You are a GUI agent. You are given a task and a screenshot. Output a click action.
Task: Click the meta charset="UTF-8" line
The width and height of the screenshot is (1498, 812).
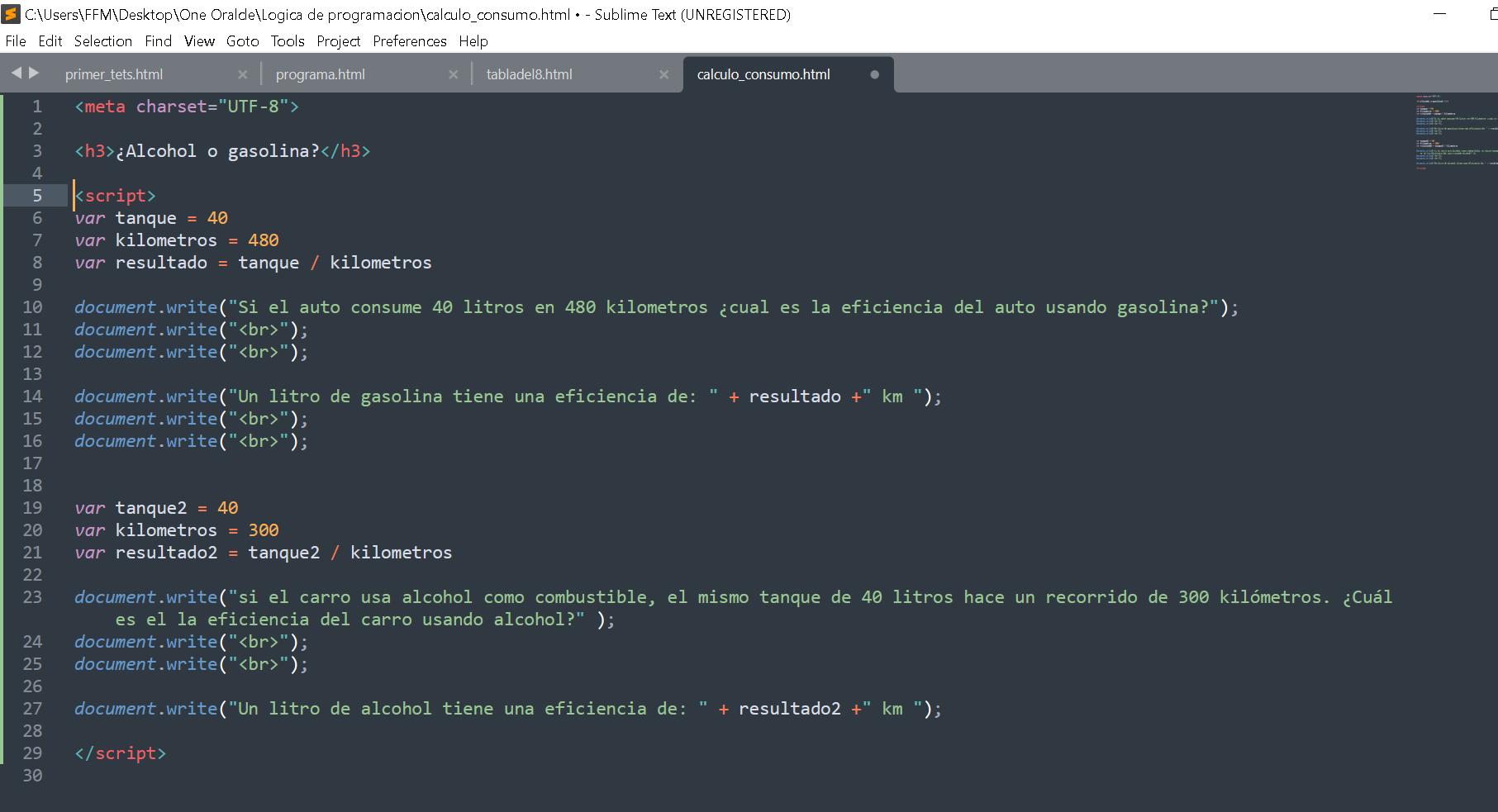[x=187, y=107]
